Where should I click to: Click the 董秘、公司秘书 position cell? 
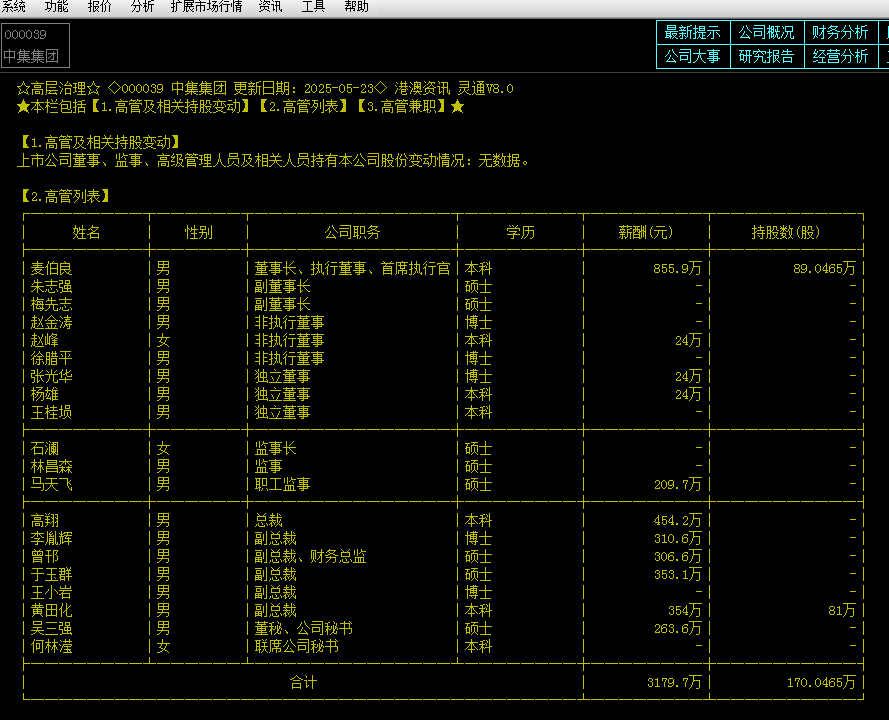pyautogui.click(x=303, y=628)
